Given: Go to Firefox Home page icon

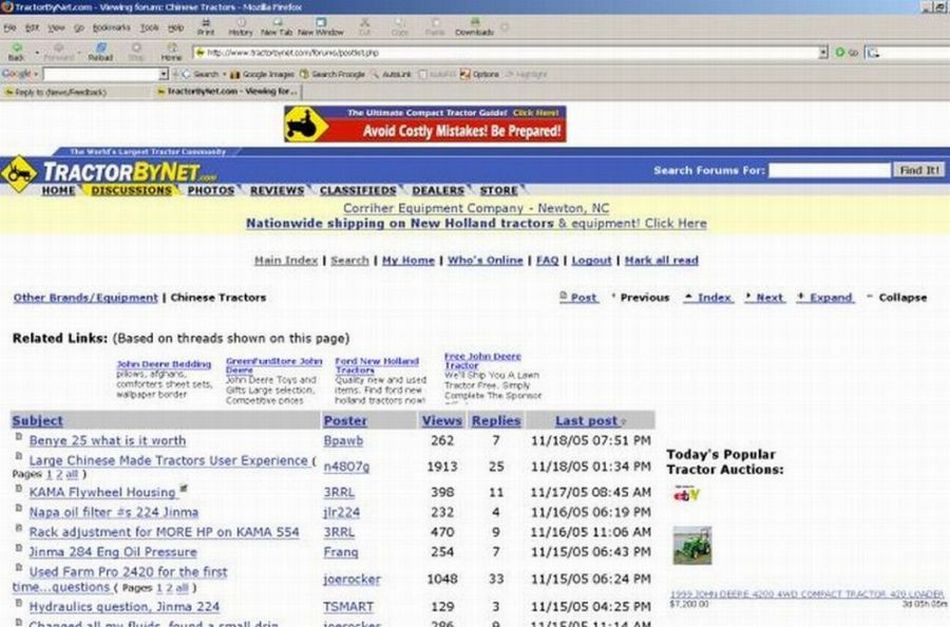Looking at the screenshot, I should pos(171,51).
